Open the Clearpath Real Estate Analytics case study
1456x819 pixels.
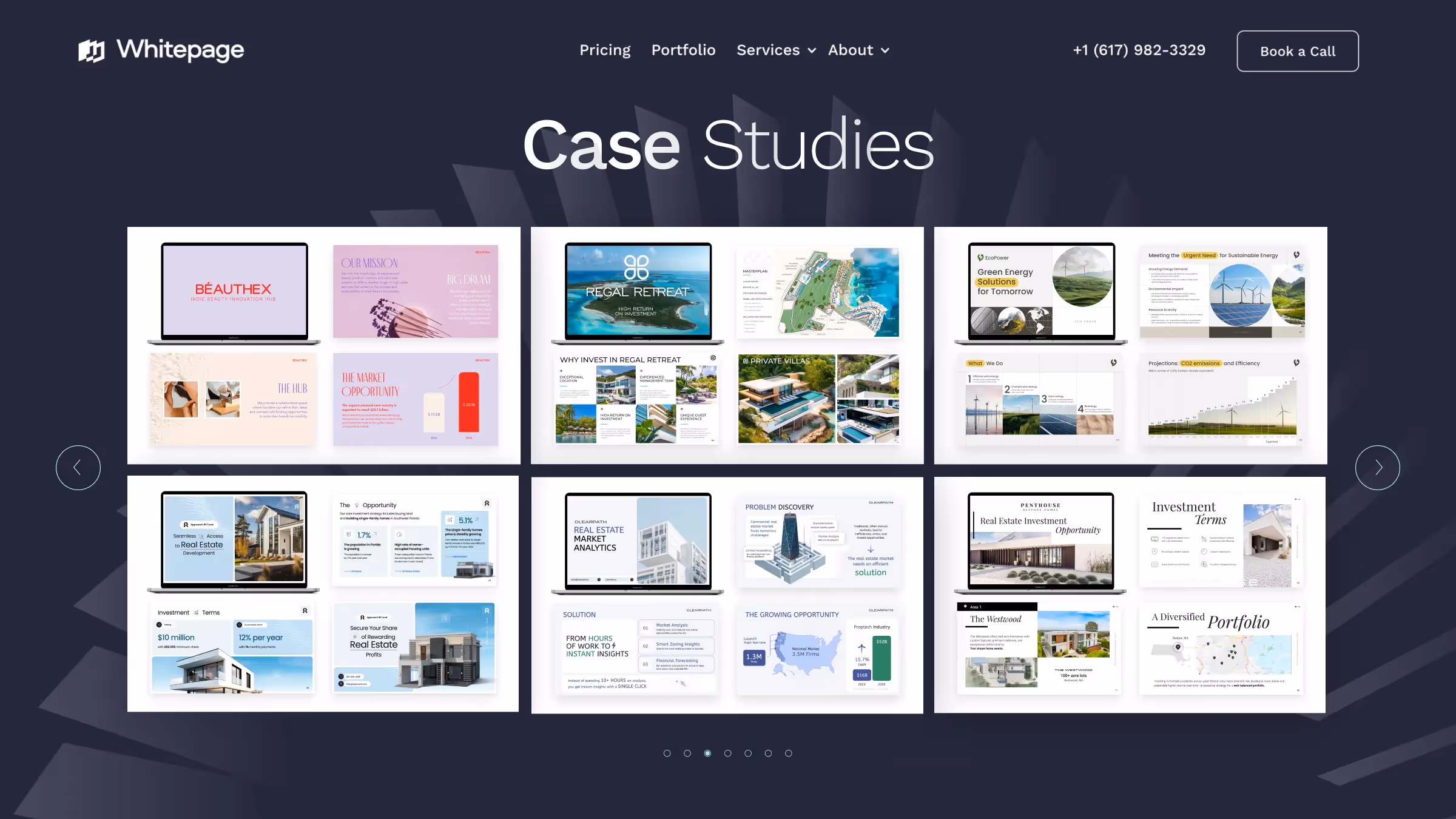[727, 595]
